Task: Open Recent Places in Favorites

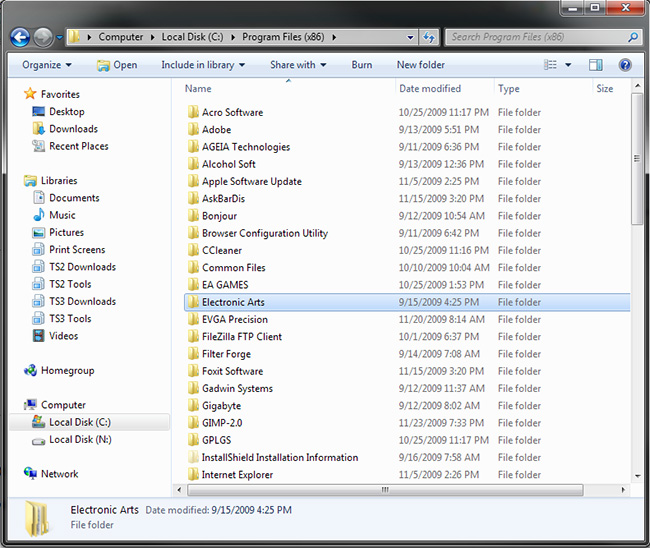Action: point(78,146)
